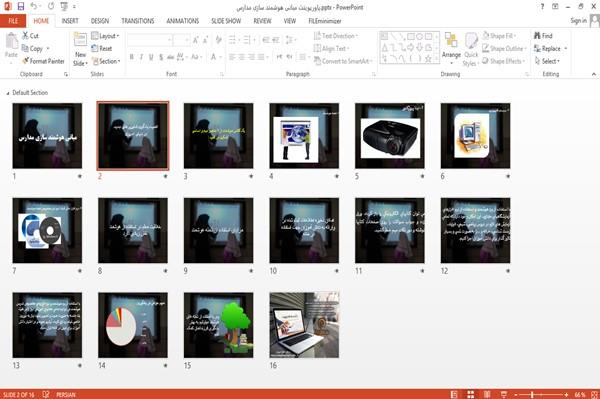Open the Layout dropdown
Screen dimensions: 600x399
coord(105,36)
